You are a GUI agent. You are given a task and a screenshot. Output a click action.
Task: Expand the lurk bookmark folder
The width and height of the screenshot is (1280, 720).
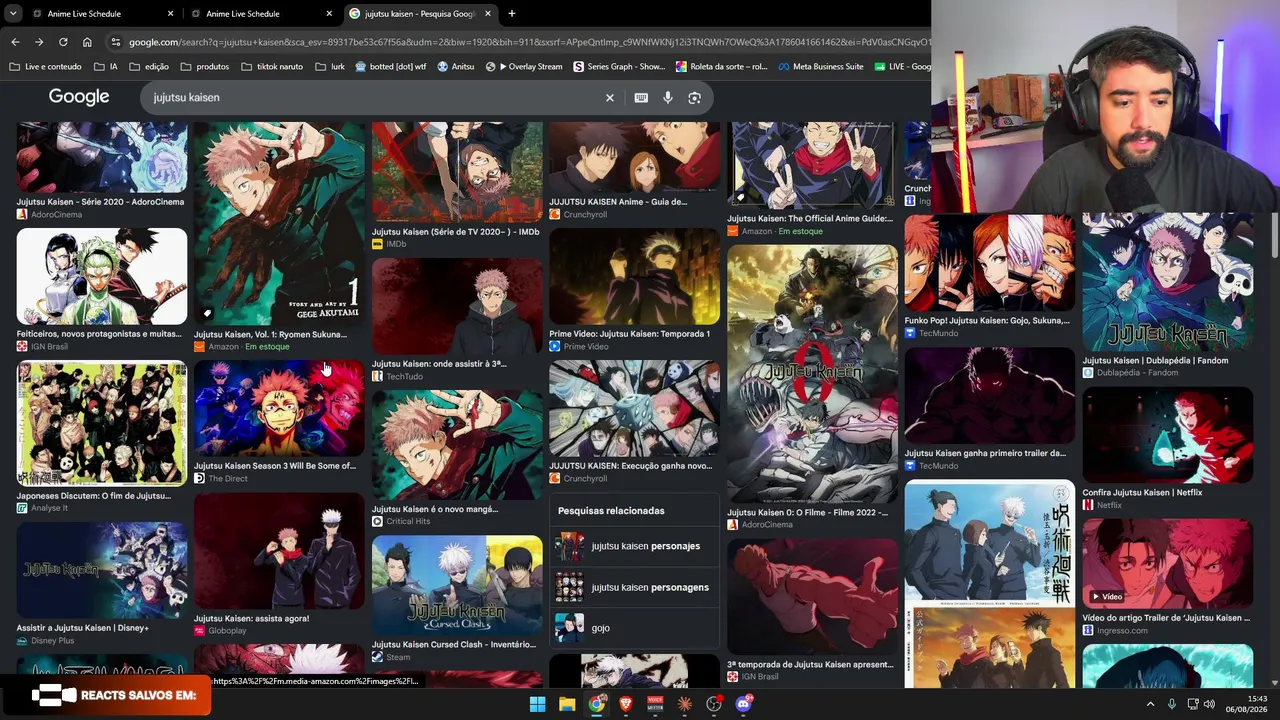click(330, 67)
